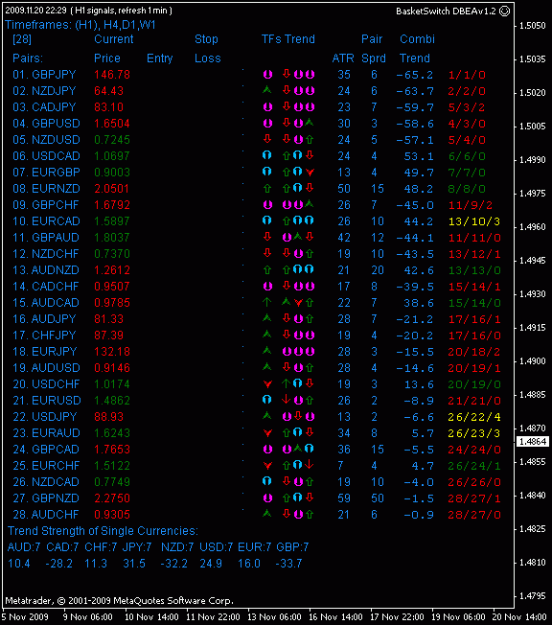The width and height of the screenshot is (552, 625).
Task: Click the leading magenta circle icon in GBPNZD row
Action: (267, 498)
